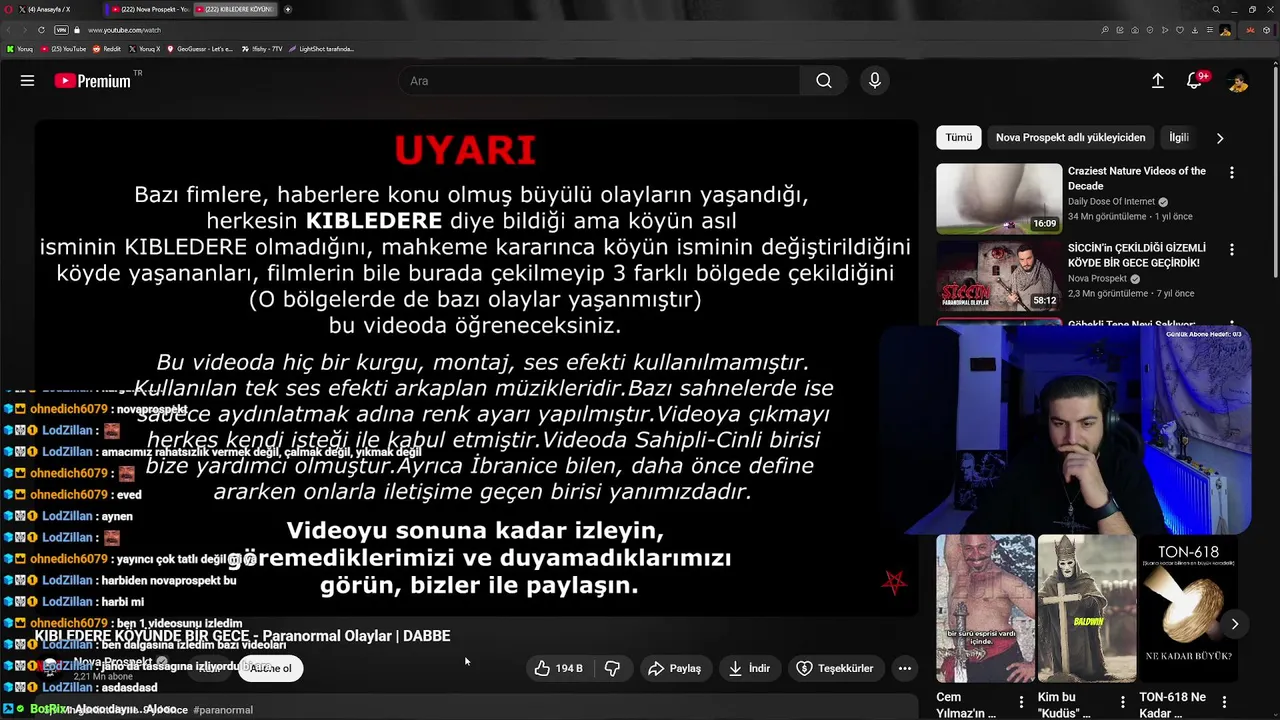The width and height of the screenshot is (1280, 720).
Task: Open the SİCCİN video thumbnail
Action: coord(999,275)
